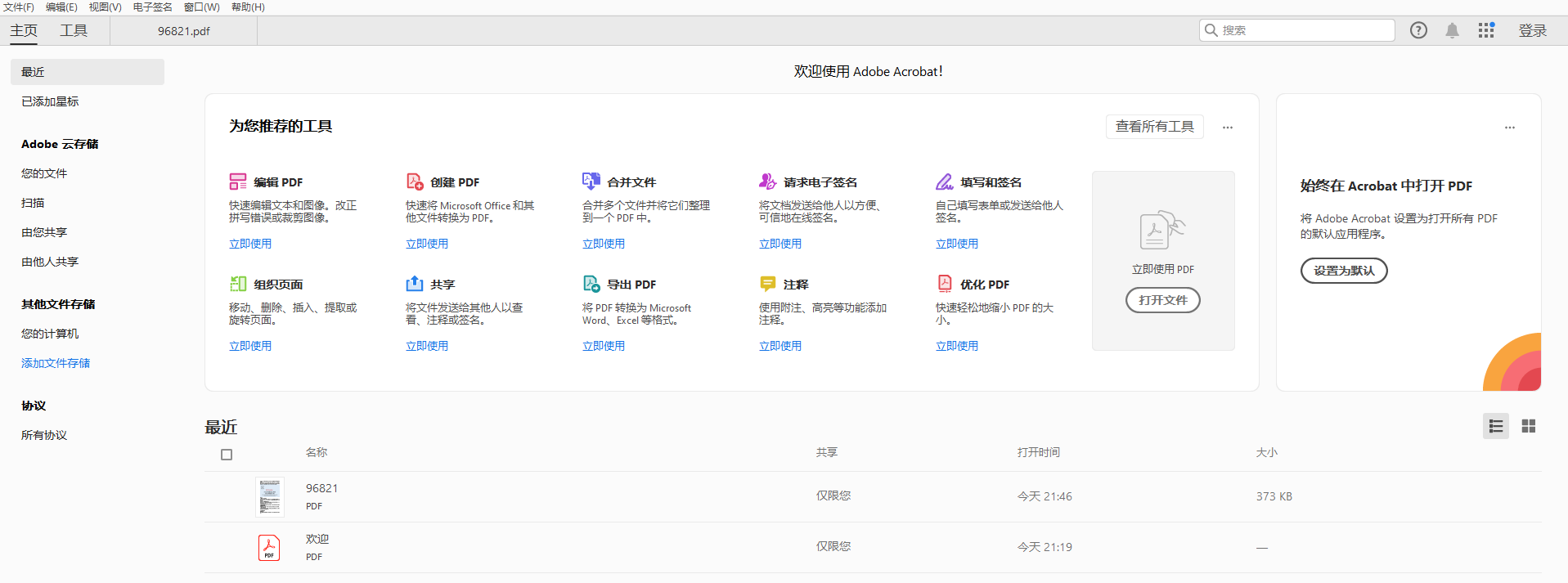This screenshot has width=1568, height=583.
Task: Open the apps grid icon
Action: pos(1486,30)
